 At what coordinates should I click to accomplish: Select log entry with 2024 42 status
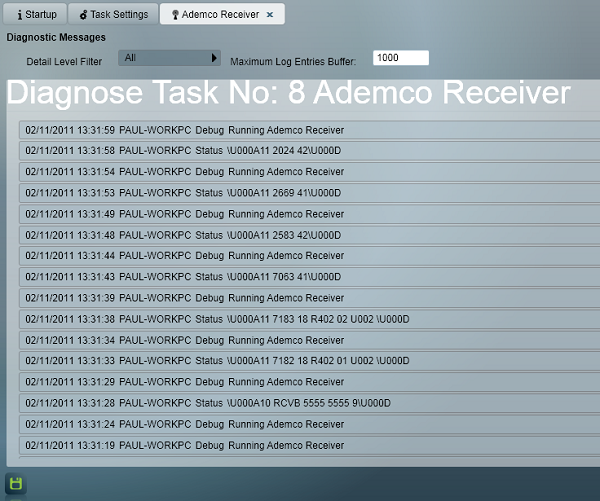(x=309, y=151)
